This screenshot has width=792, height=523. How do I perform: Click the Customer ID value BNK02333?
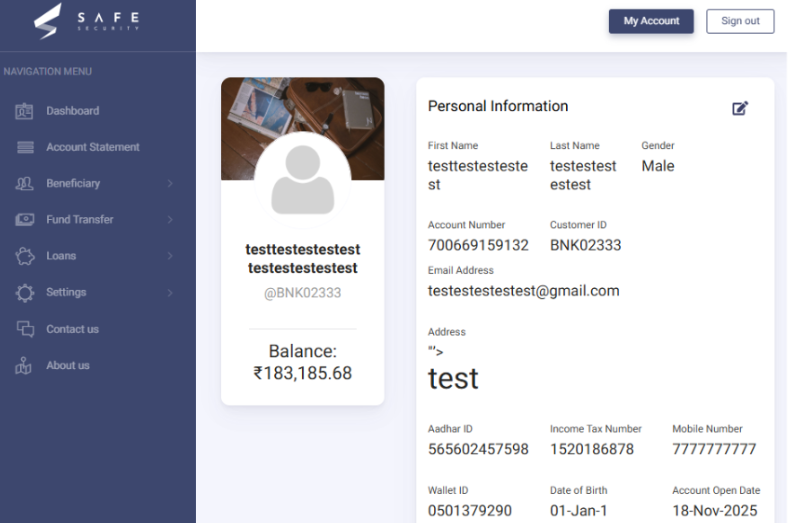[585, 245]
